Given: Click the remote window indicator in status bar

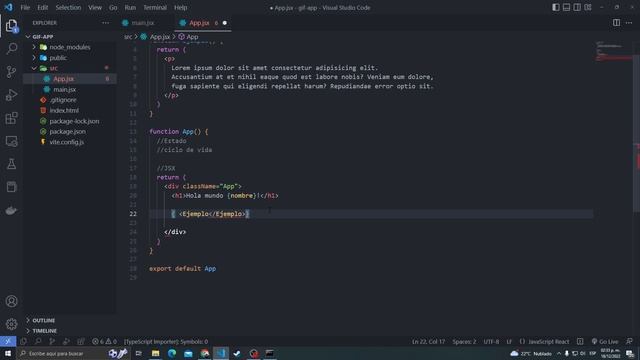Looking at the screenshot, I should point(8,341).
